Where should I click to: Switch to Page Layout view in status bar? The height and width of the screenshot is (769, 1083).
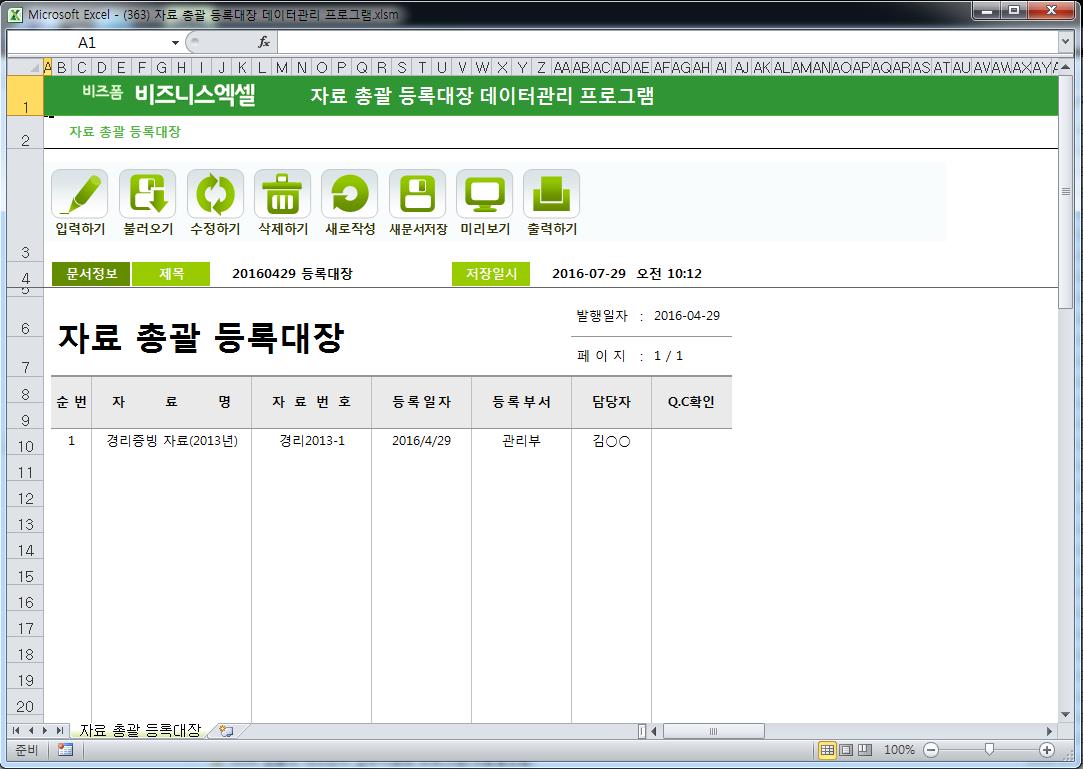tap(846, 750)
